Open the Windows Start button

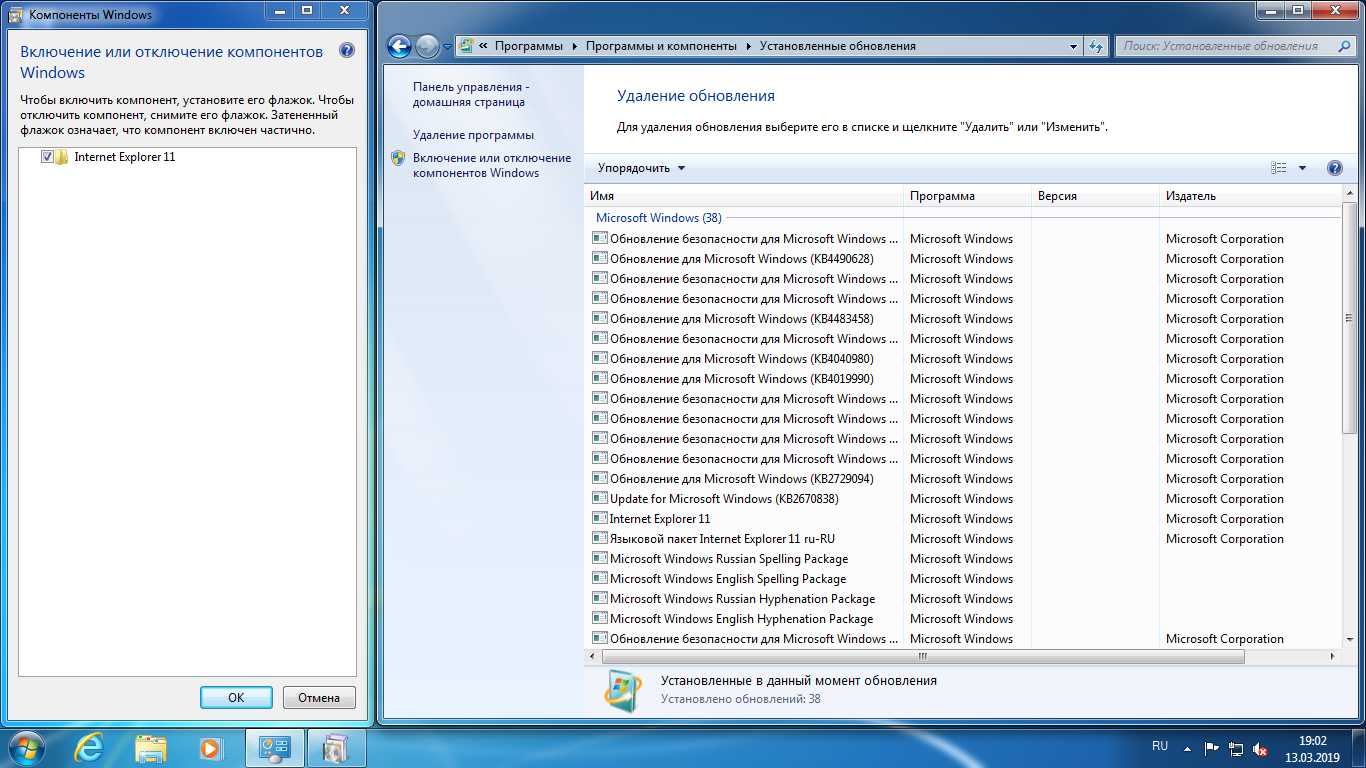tap(27, 747)
